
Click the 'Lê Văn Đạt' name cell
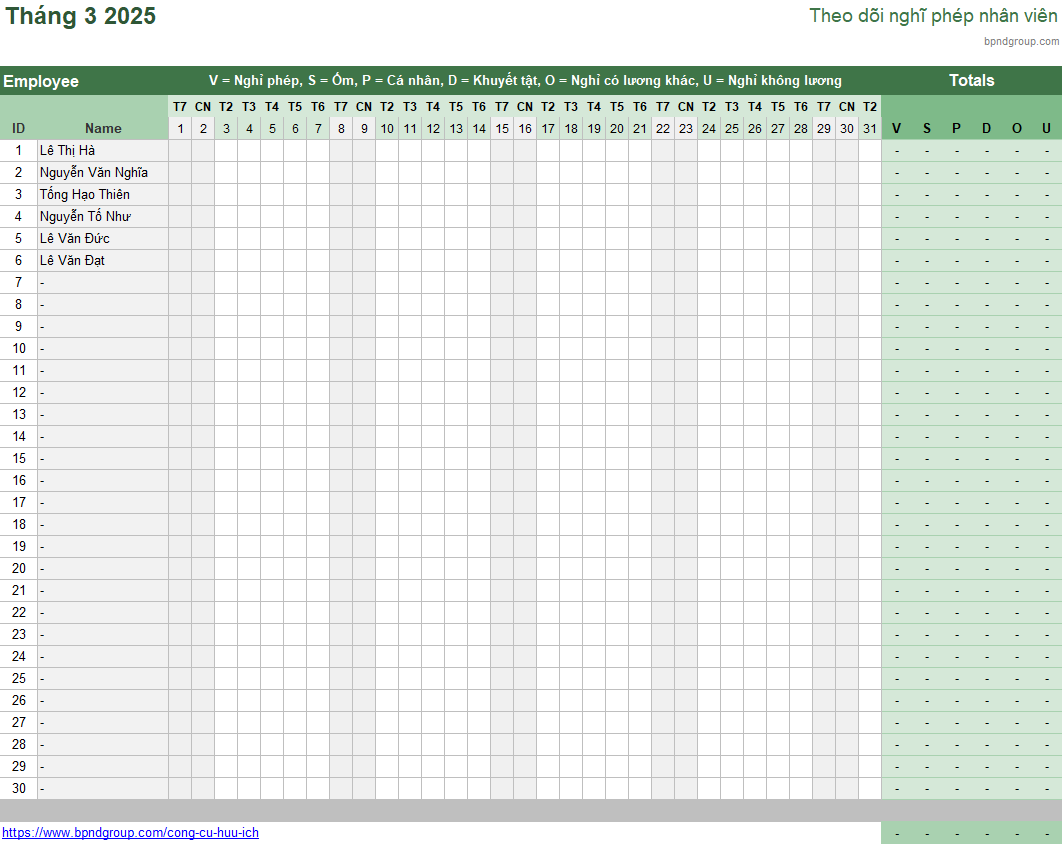pos(73,261)
